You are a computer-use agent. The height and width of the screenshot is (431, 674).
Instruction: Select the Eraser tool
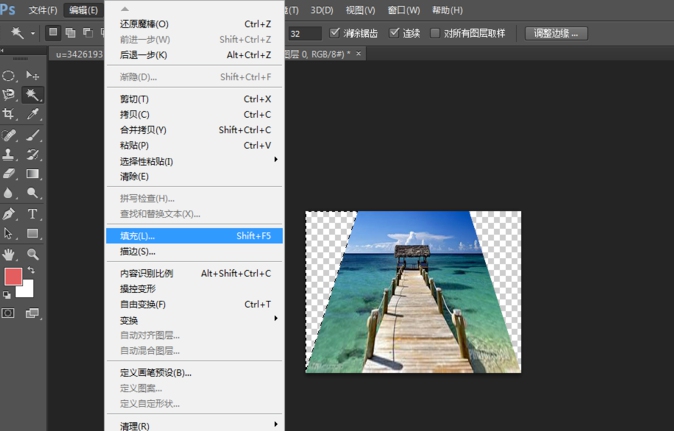pos(8,174)
